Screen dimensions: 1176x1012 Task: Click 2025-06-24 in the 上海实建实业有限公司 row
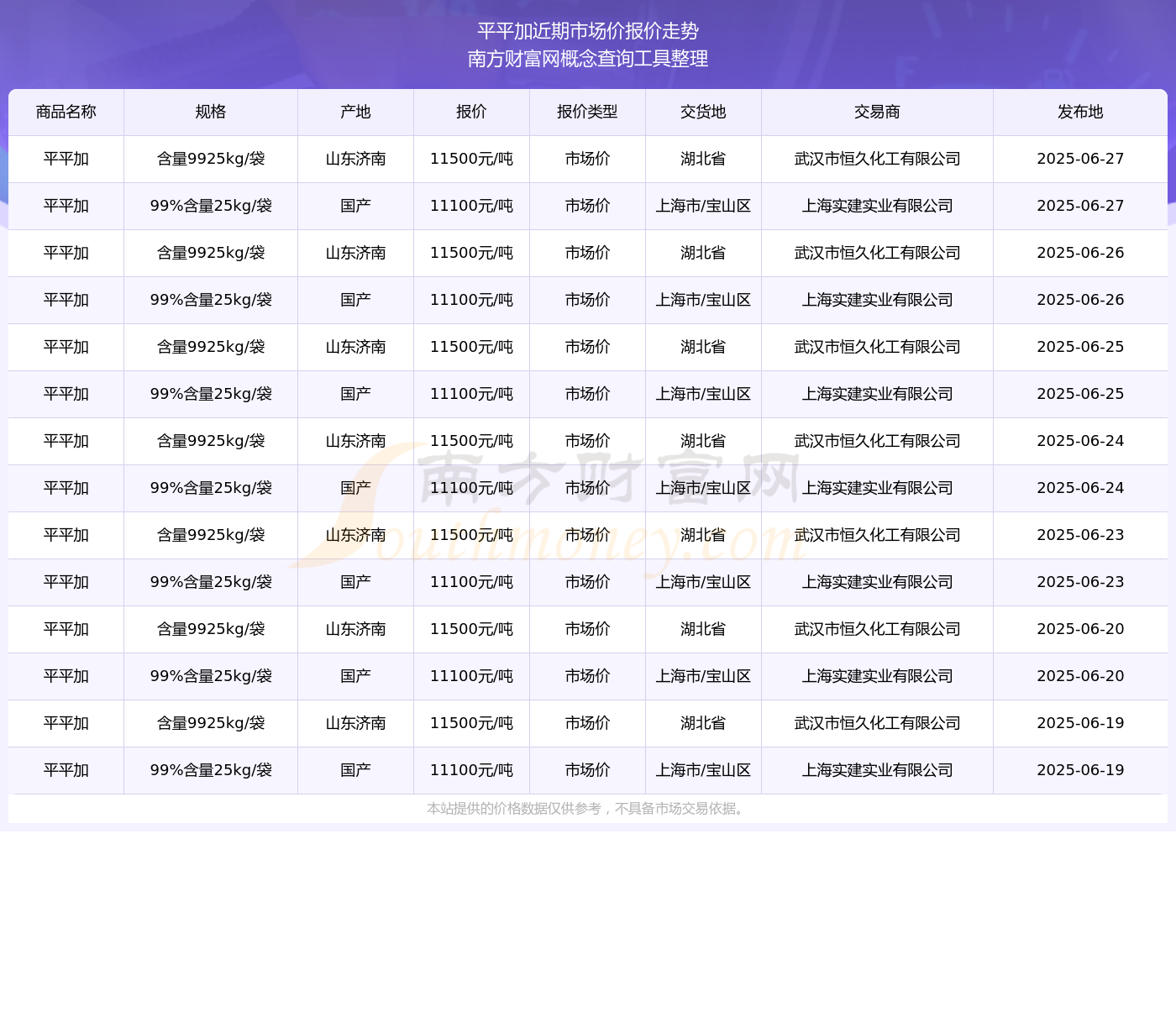(x=1081, y=488)
